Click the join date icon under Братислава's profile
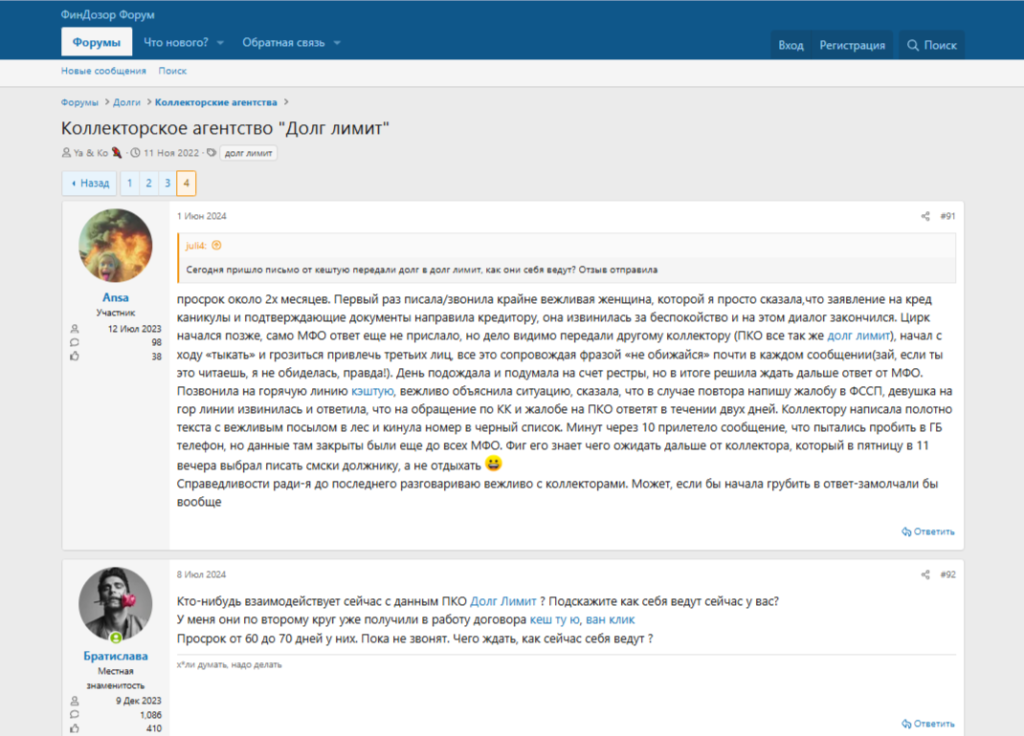This screenshot has height=736, width=1024. pyautogui.click(x=74, y=701)
